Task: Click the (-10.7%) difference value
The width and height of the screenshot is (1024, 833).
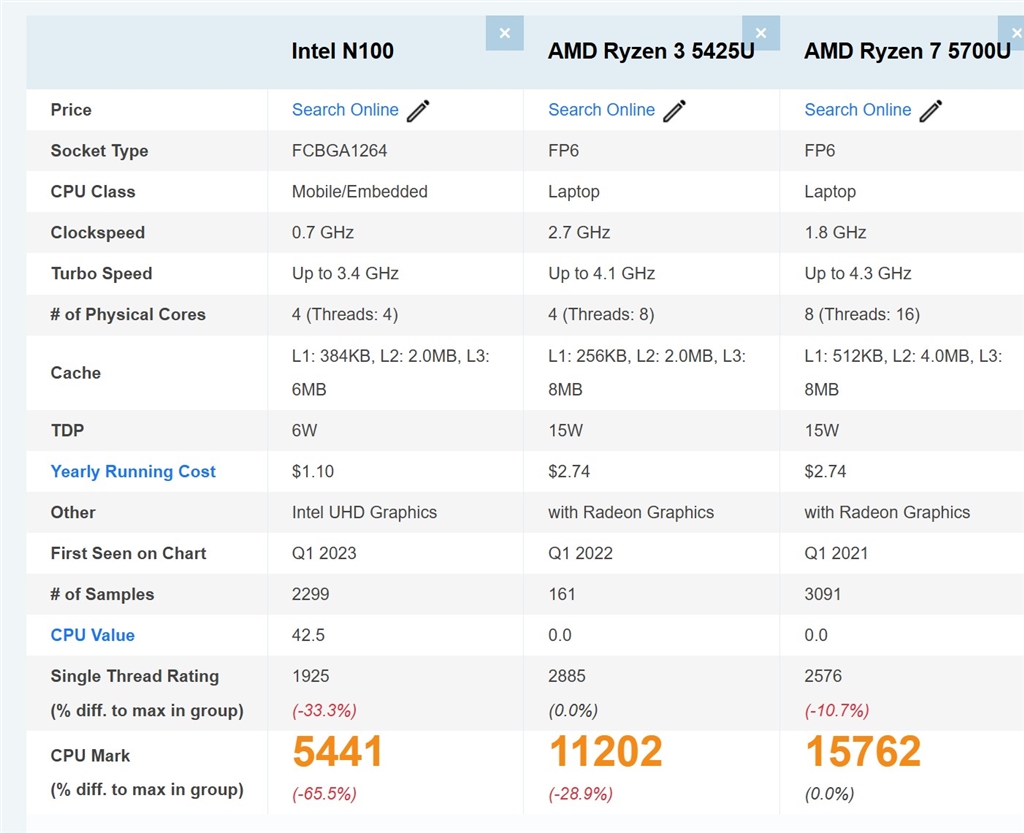Action: tap(837, 710)
